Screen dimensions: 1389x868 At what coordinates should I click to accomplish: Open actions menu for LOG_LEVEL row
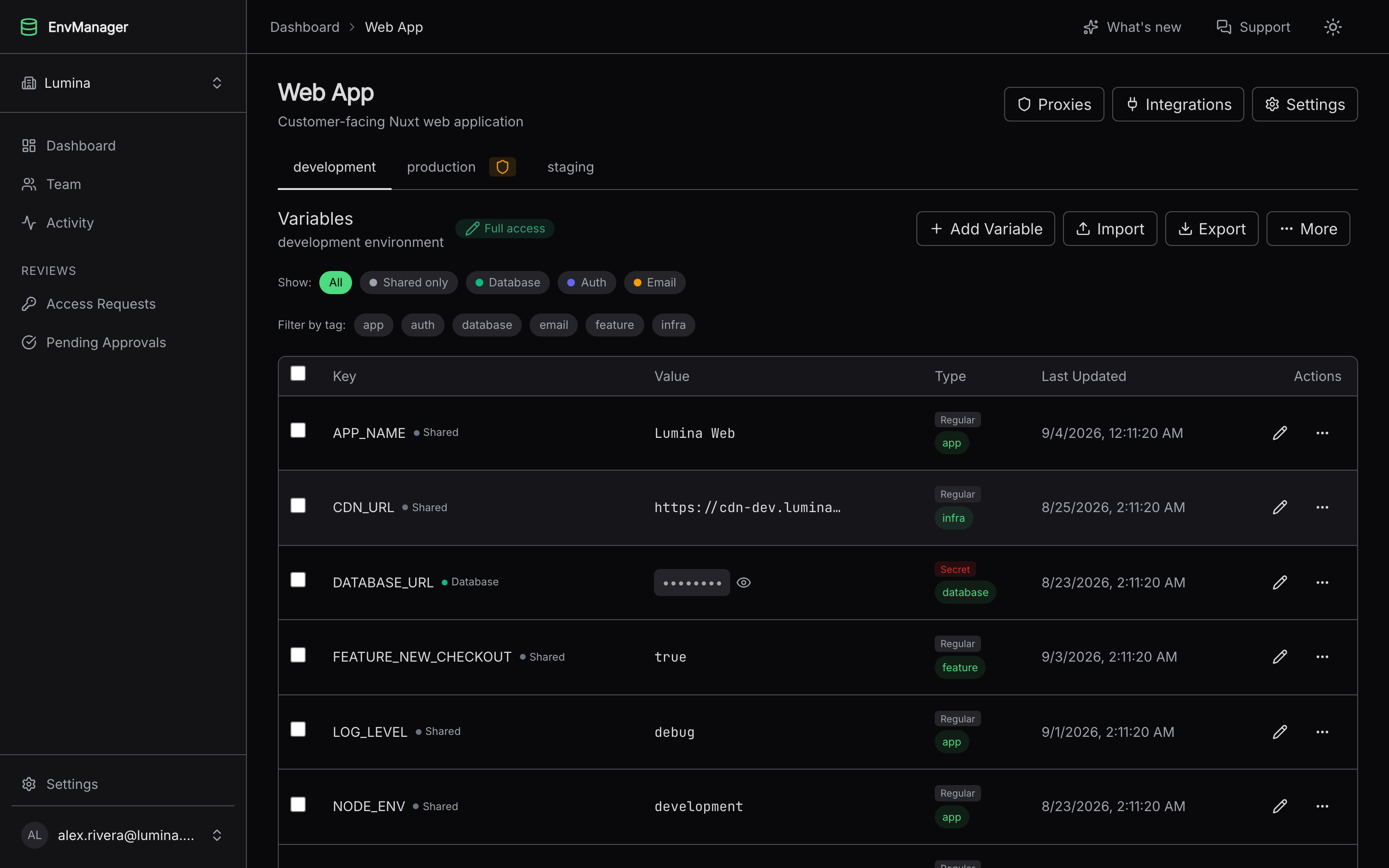pyautogui.click(x=1322, y=732)
